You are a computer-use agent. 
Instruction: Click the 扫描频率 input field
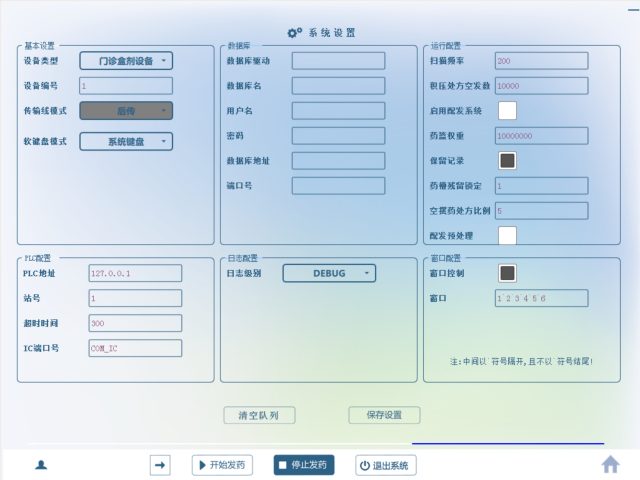click(541, 61)
